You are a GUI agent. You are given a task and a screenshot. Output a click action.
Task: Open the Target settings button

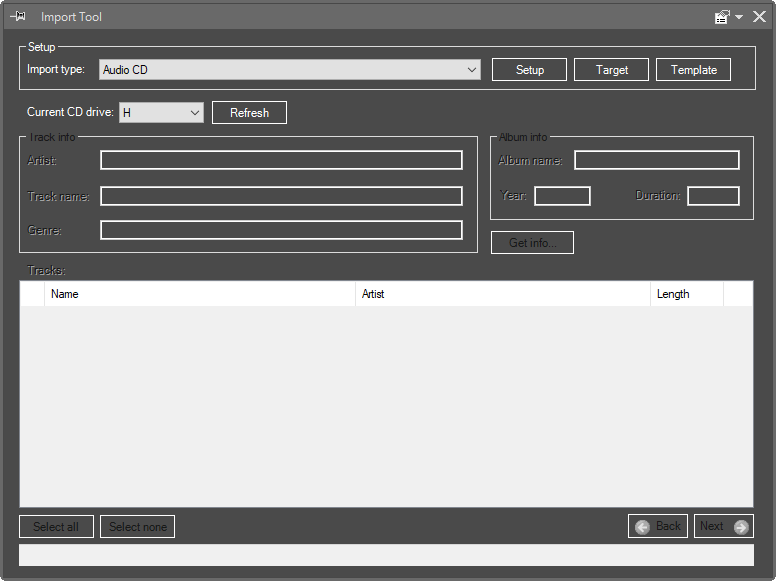(x=612, y=70)
